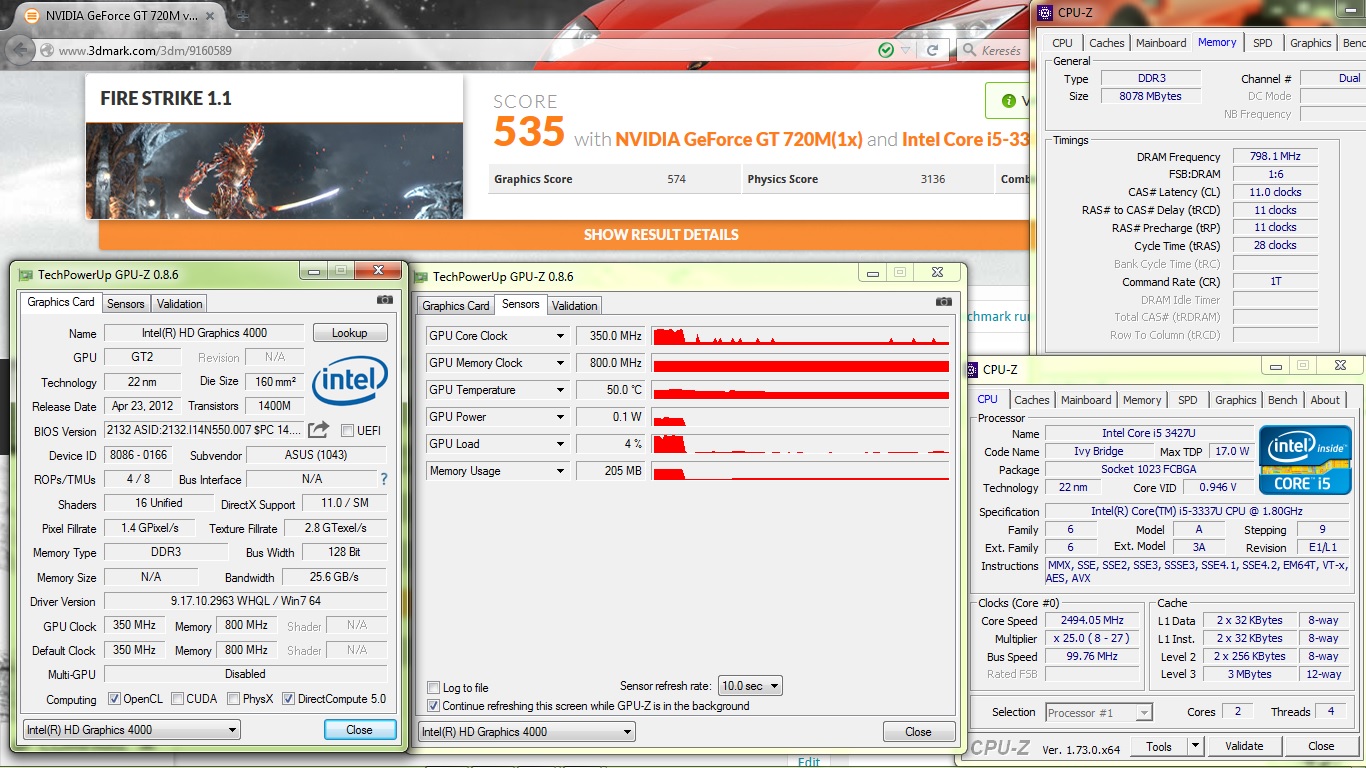Open Validation tab in left GPU-Z window
Screen dimensions: 1366x768
tap(180, 304)
